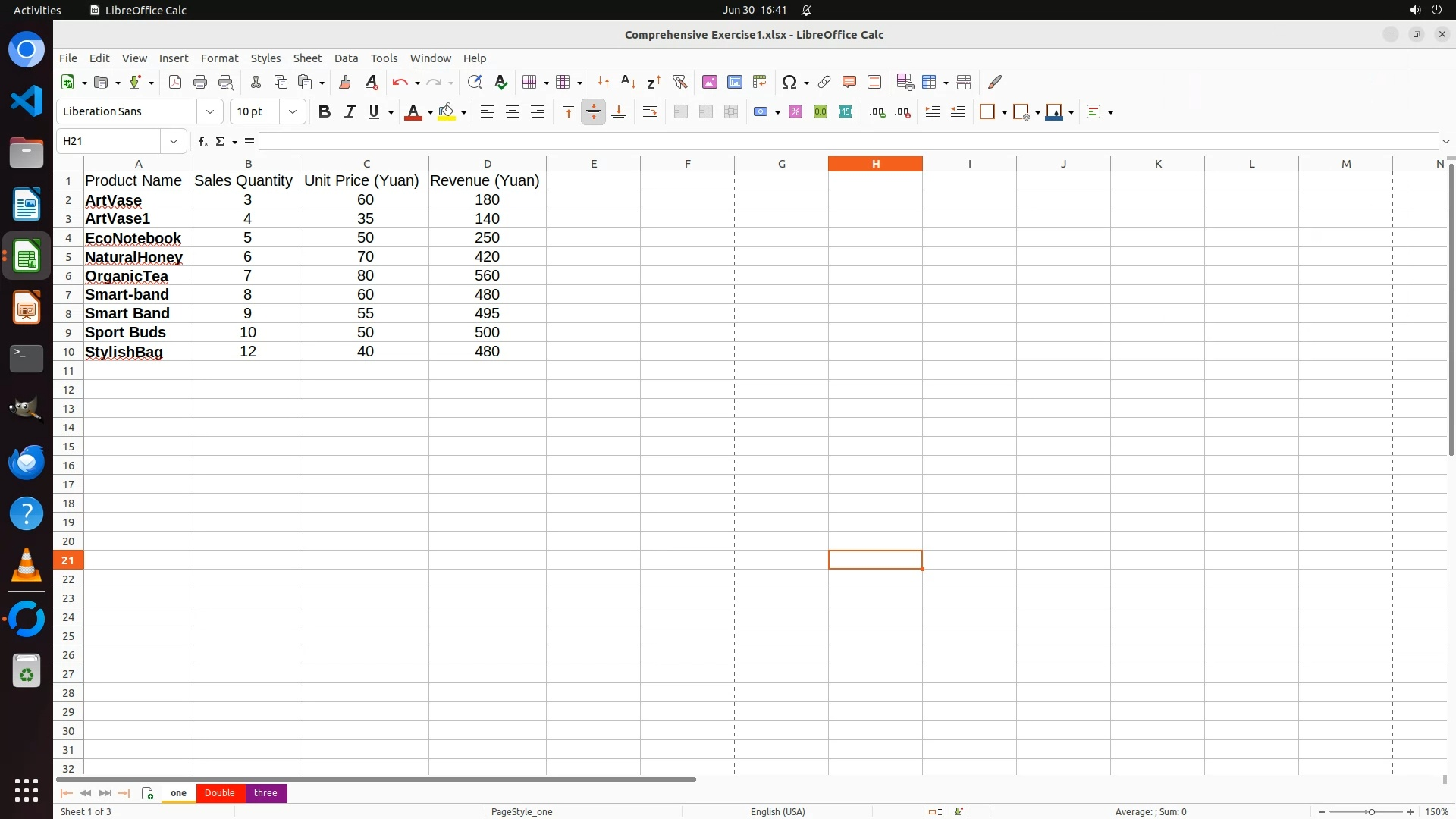Click the Print toolbar icon
The width and height of the screenshot is (1456, 819).
200,82
